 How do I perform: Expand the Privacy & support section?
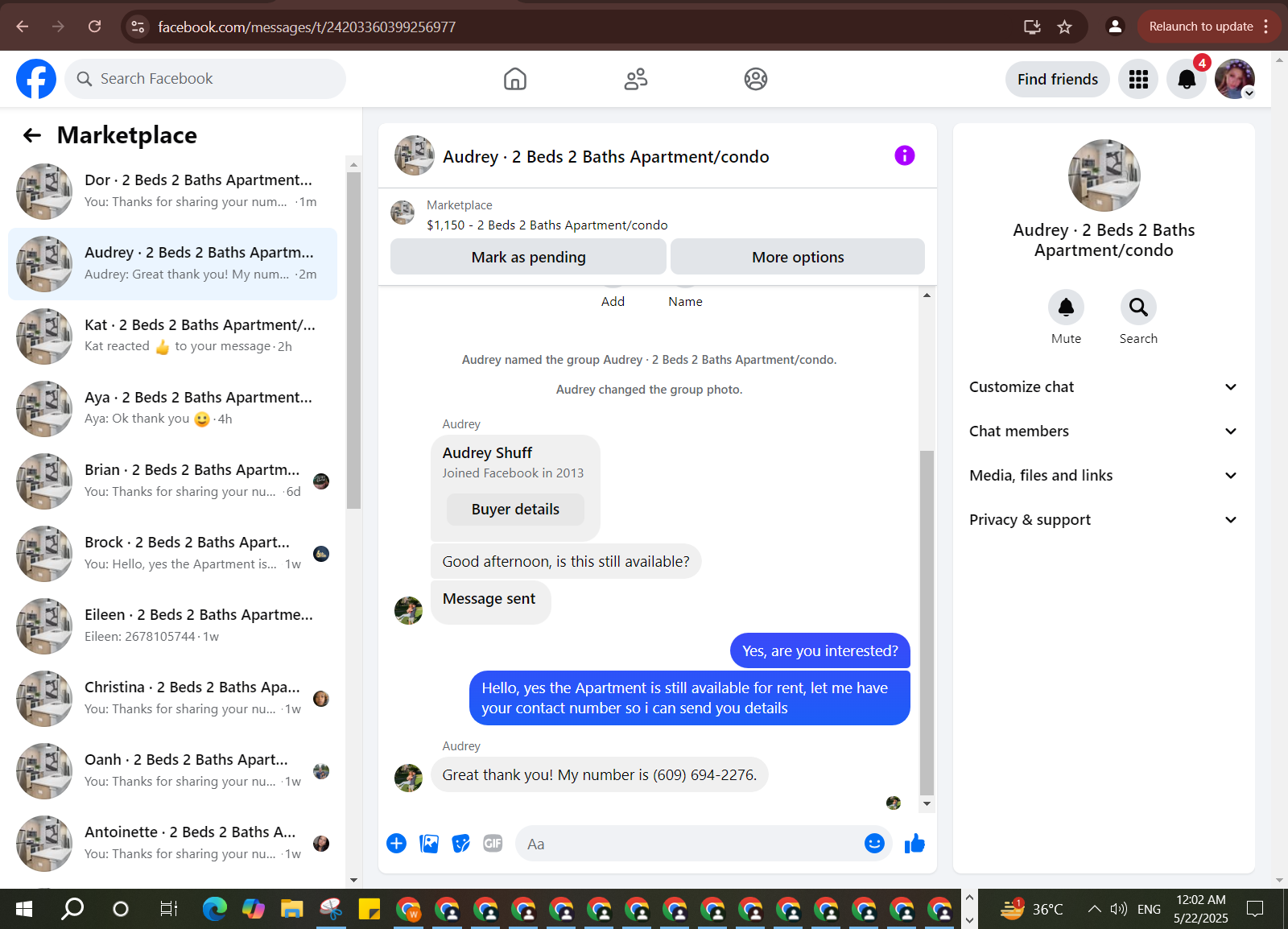(x=1103, y=520)
